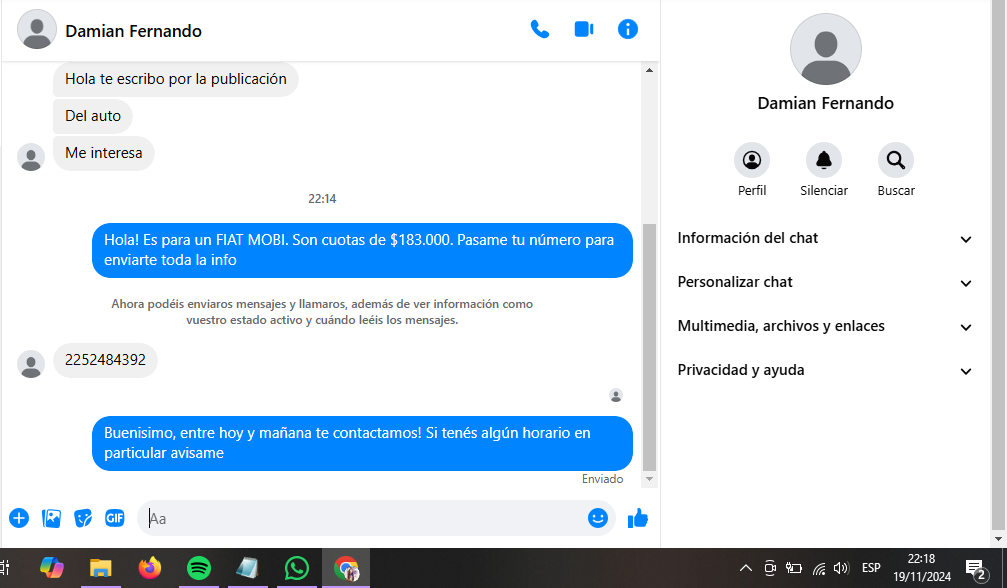1007x588 pixels.
Task: Start a video call from chat header
Action: (x=584, y=30)
